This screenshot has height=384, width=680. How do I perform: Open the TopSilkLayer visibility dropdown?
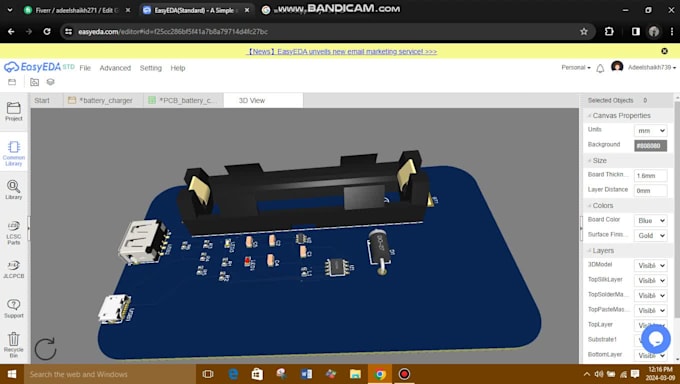(651, 280)
